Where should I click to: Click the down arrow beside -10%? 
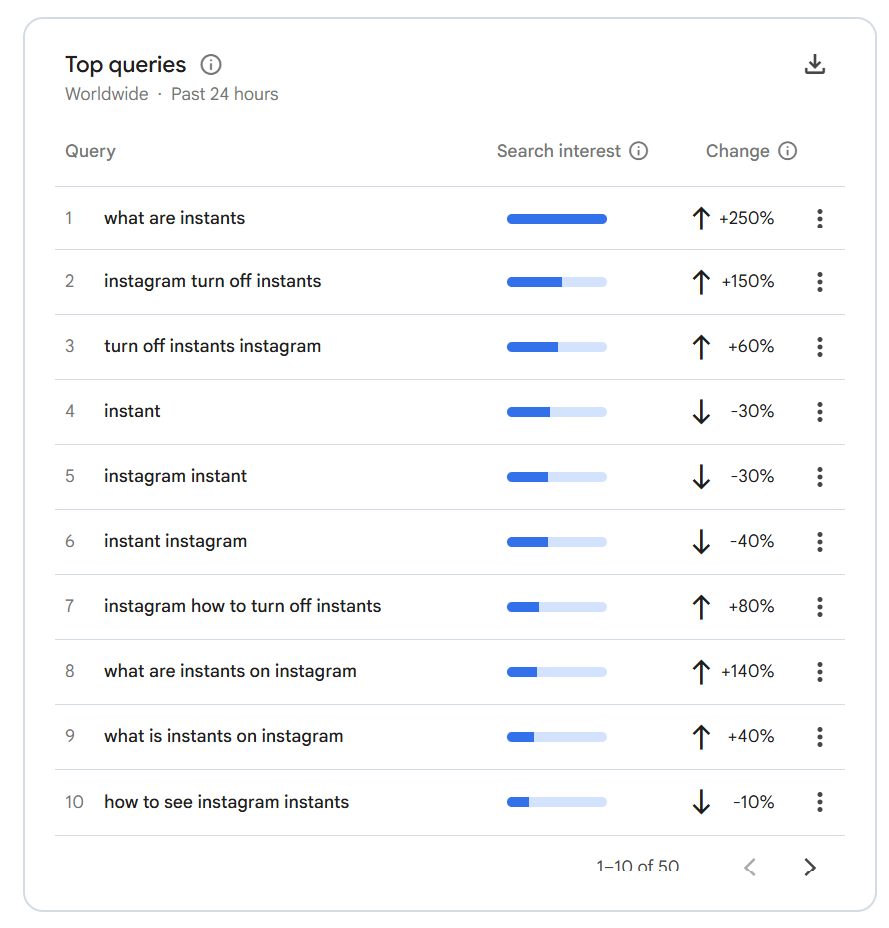coord(701,802)
